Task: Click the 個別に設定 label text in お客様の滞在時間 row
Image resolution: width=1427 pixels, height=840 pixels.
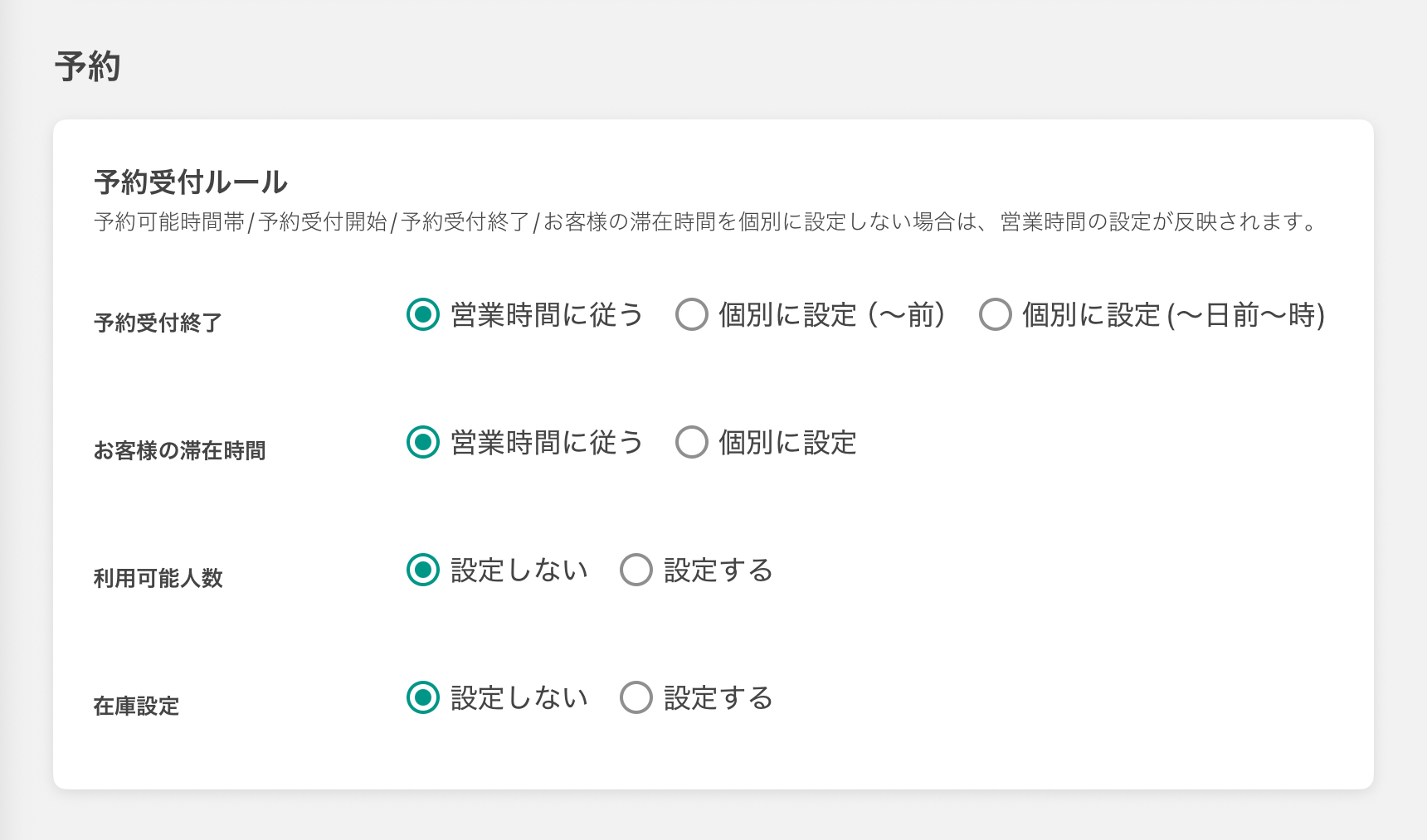Action: pyautogui.click(x=787, y=443)
